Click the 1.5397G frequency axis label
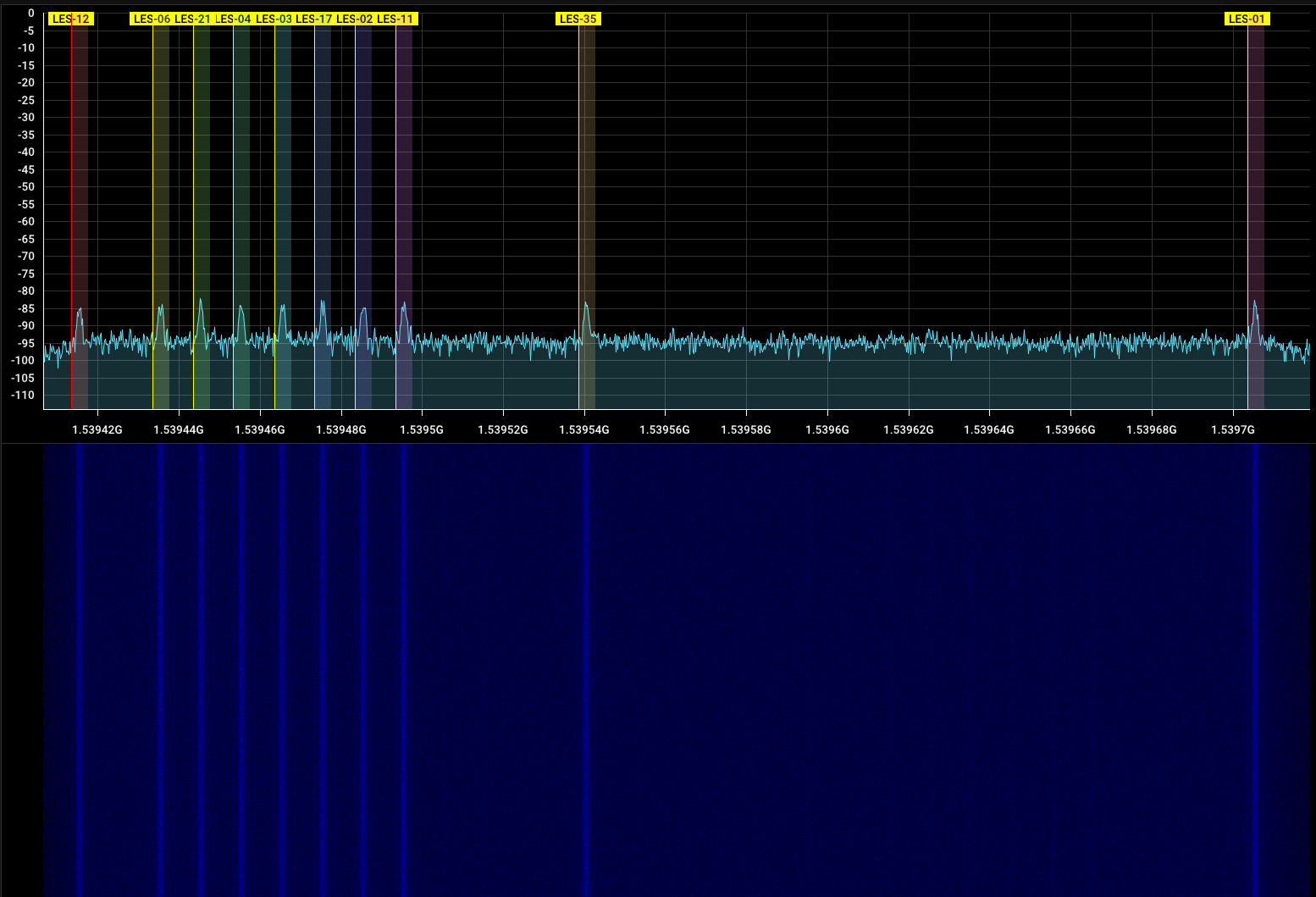 coord(1233,429)
